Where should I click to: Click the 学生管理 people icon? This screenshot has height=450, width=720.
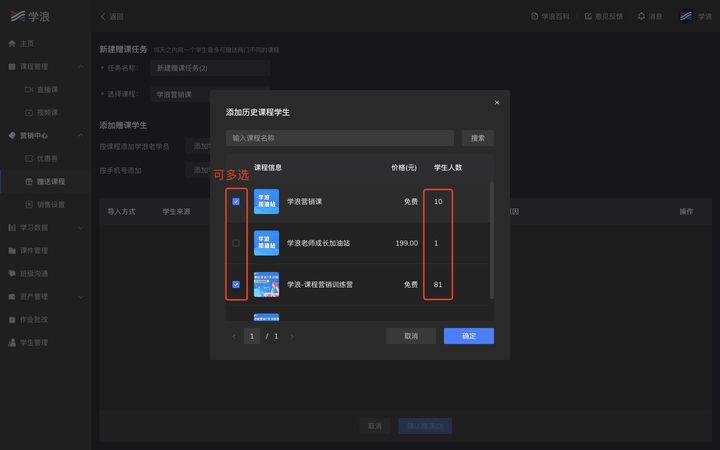pyautogui.click(x=12, y=343)
